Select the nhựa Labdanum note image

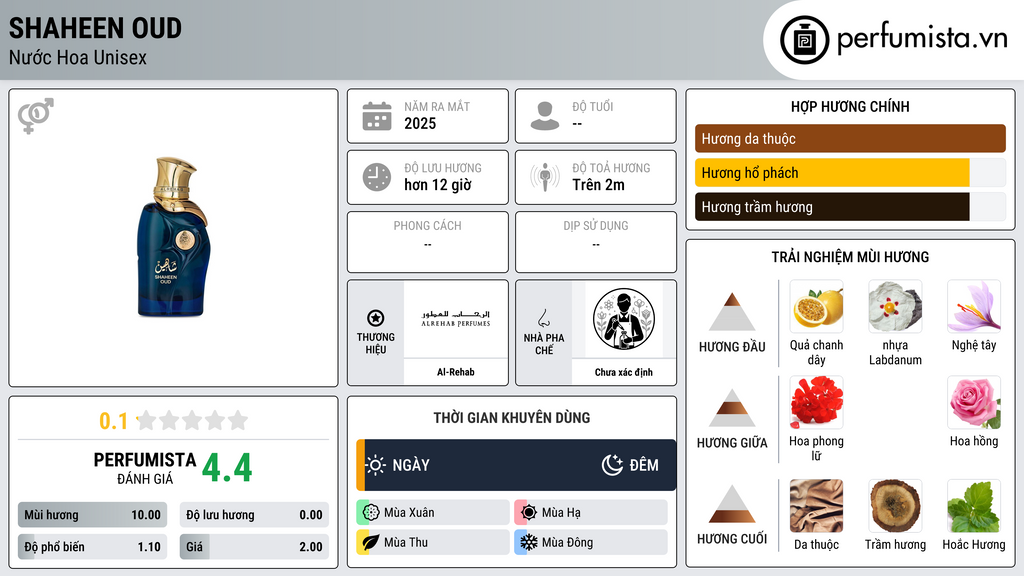895,306
